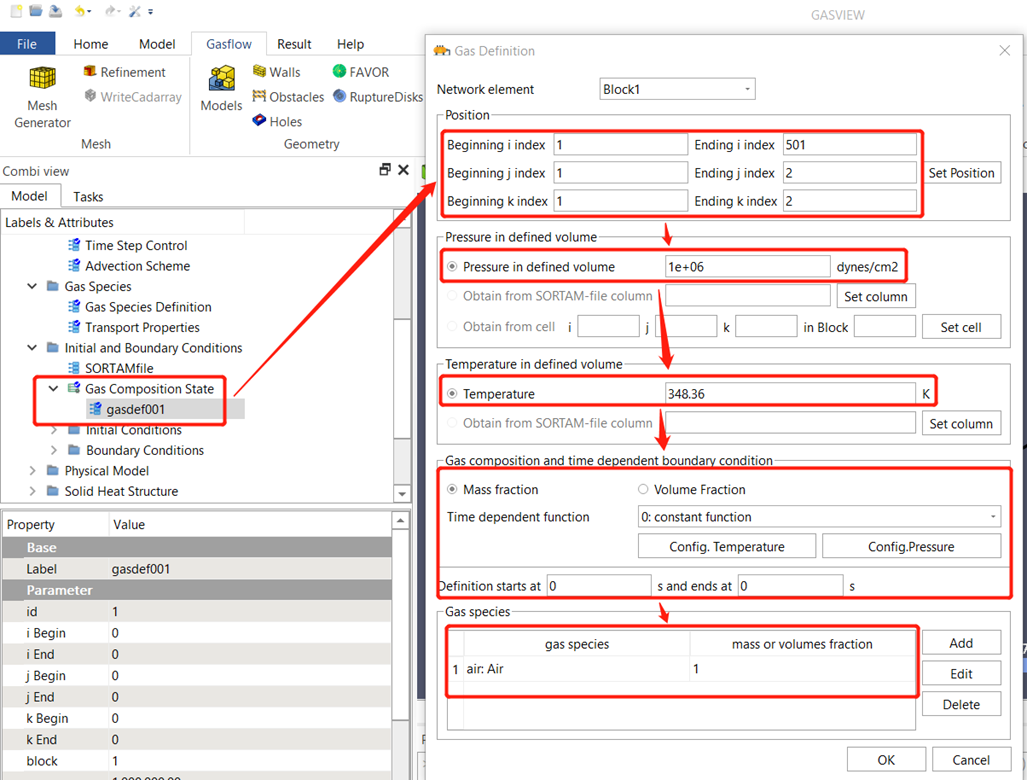This screenshot has width=1027, height=780.
Task: Collapse Gas Composition State node
Action: 53,388
